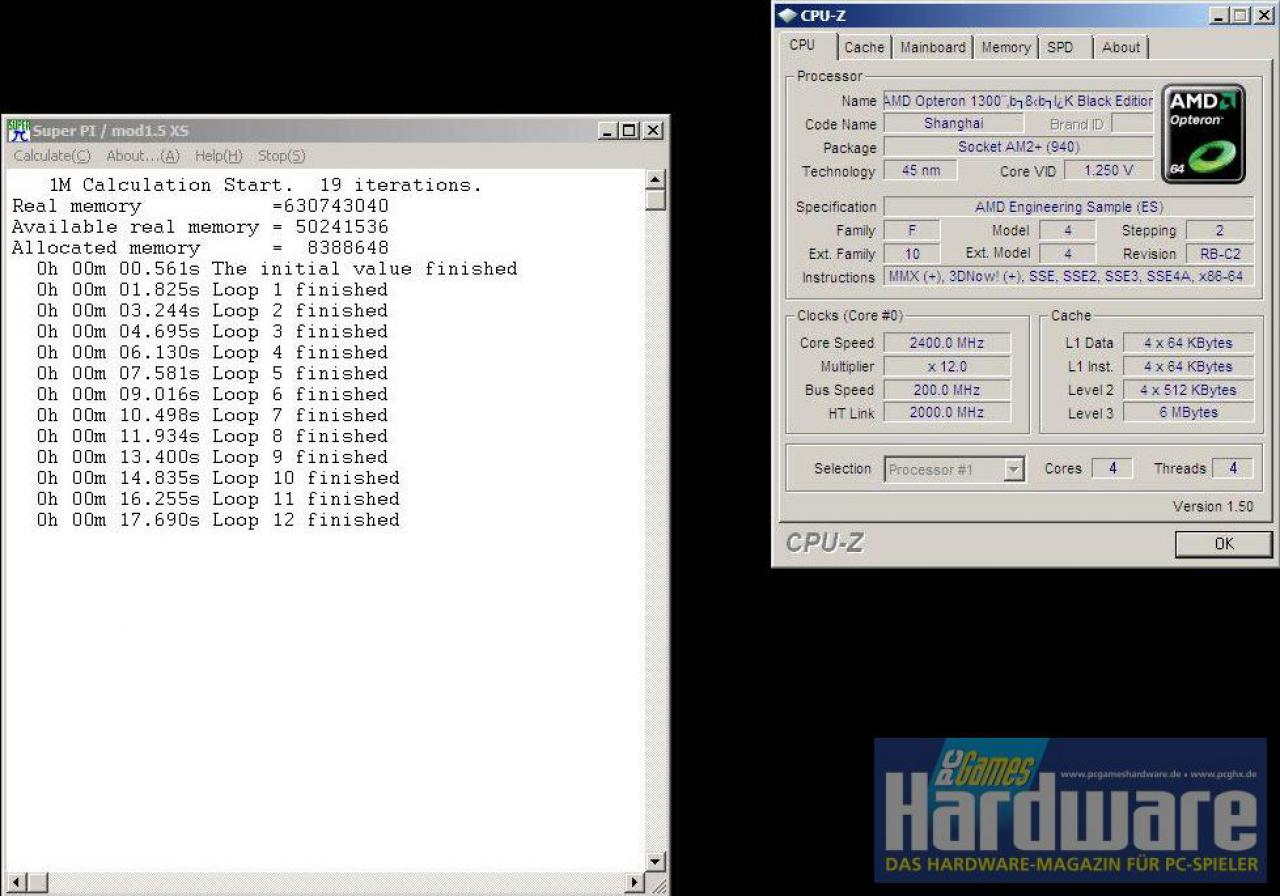Click the Core Speed value 2400.0 MHz
The height and width of the screenshot is (896, 1280).
(x=947, y=343)
